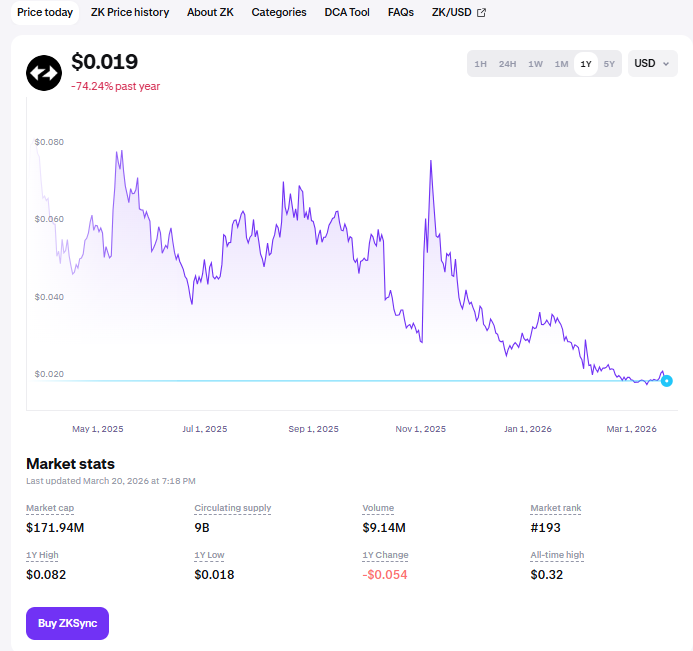Switch to the About ZK tab
The image size is (693, 651).
coord(210,13)
